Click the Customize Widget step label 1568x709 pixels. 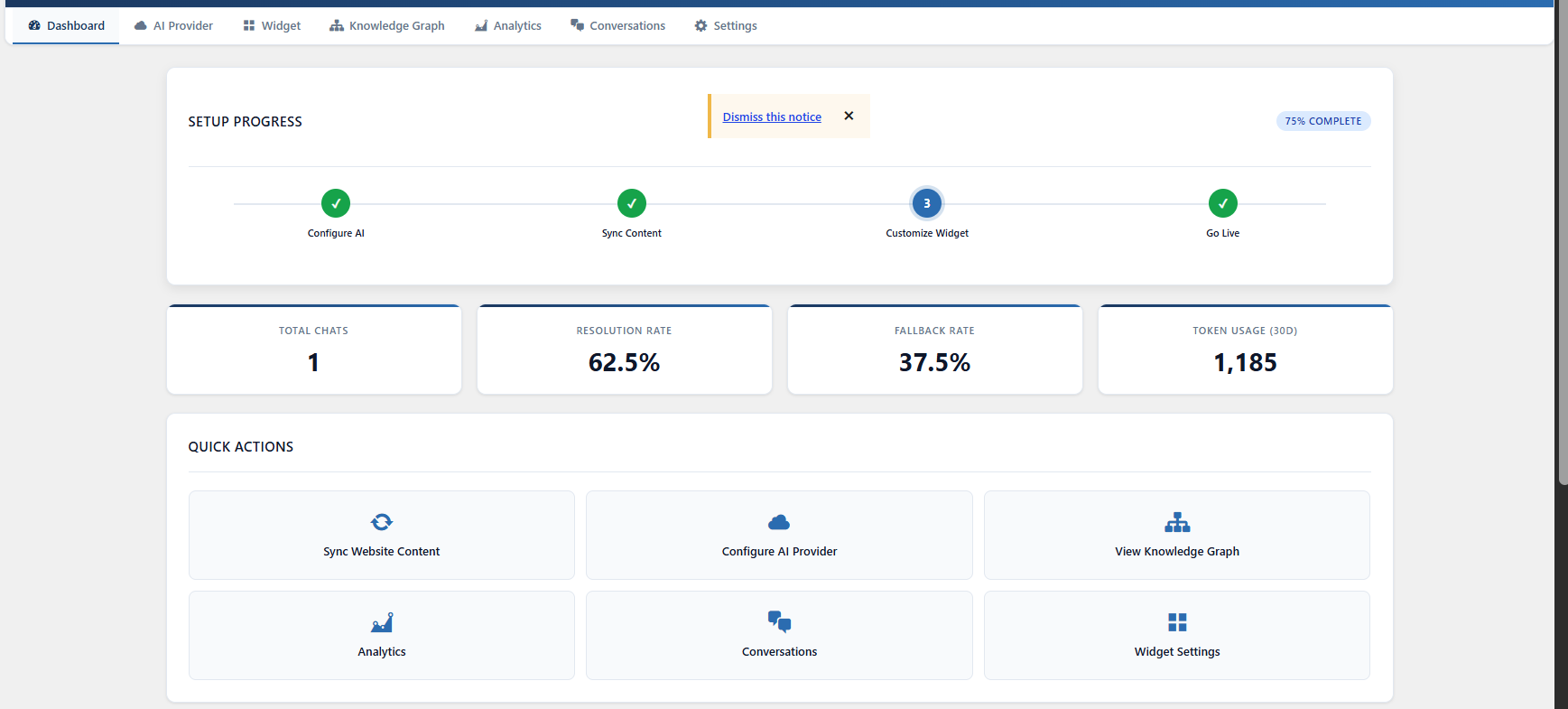tap(927, 233)
